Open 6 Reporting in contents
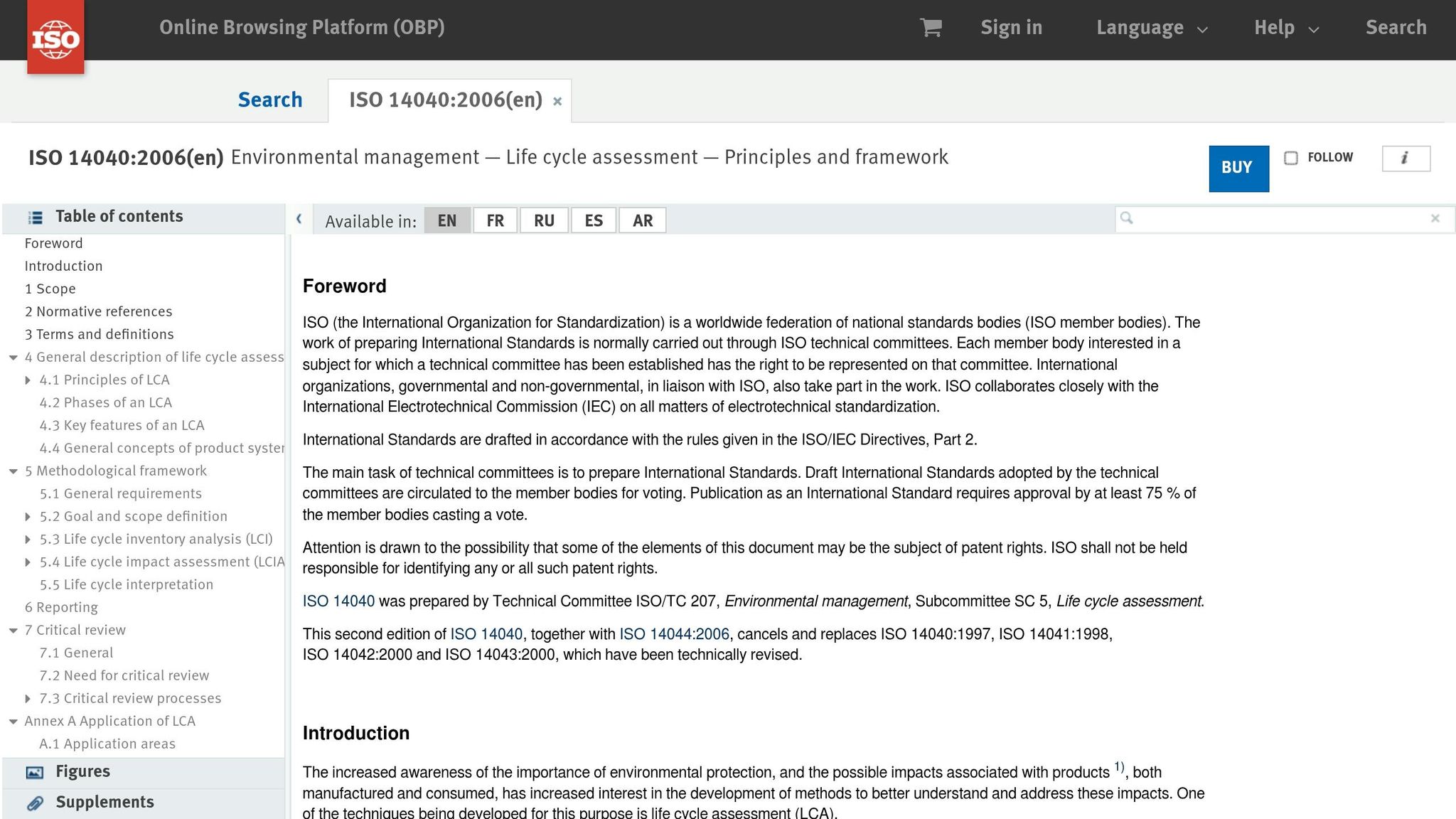The height and width of the screenshot is (819, 1456). pos(61,607)
